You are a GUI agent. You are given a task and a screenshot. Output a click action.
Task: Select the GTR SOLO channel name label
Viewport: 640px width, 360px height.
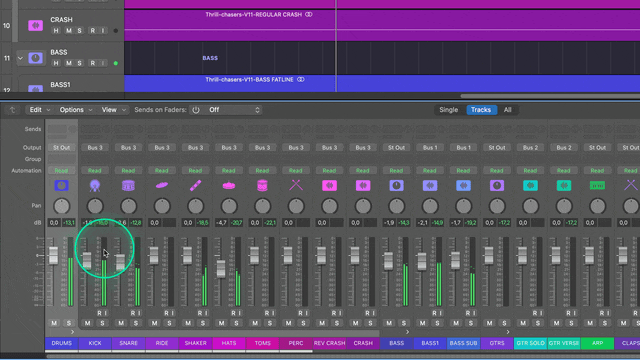(x=530, y=343)
